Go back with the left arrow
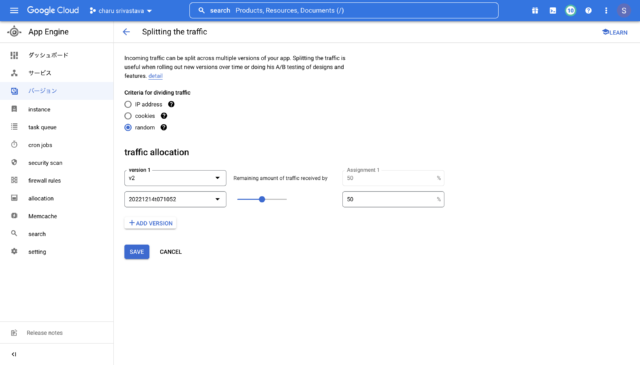Viewport: 640px width, 365px height. [127, 32]
